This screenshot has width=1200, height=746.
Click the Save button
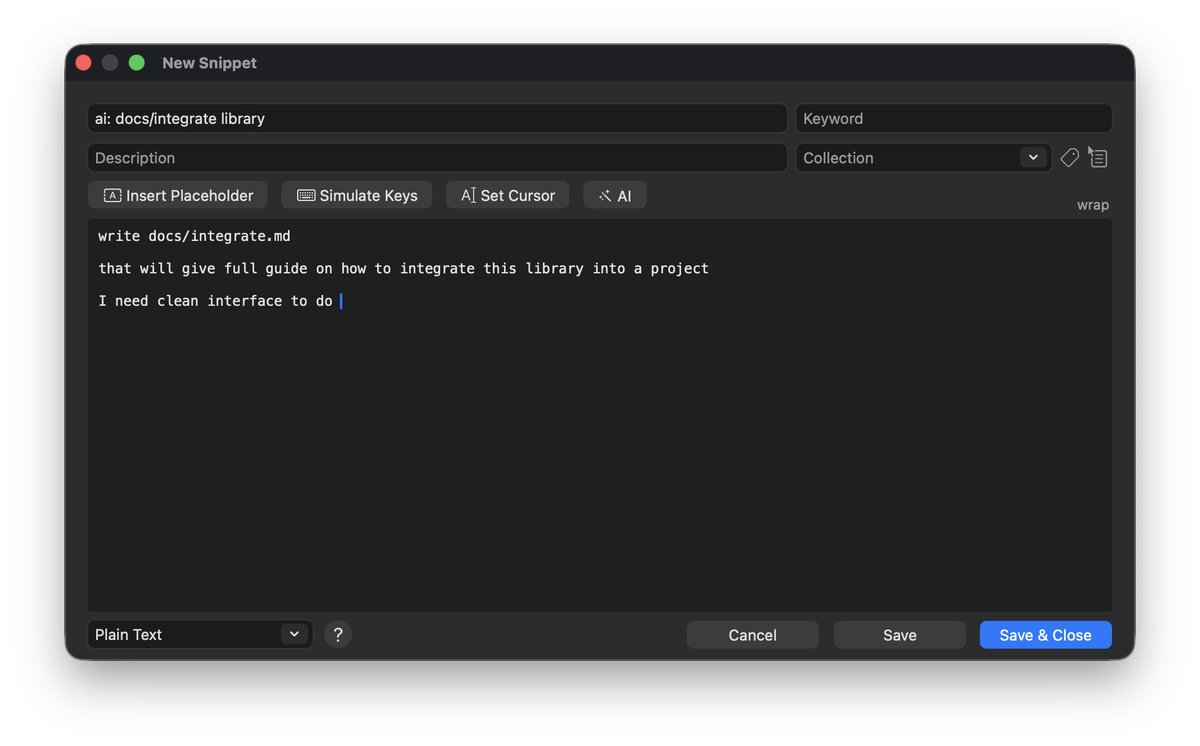point(899,635)
